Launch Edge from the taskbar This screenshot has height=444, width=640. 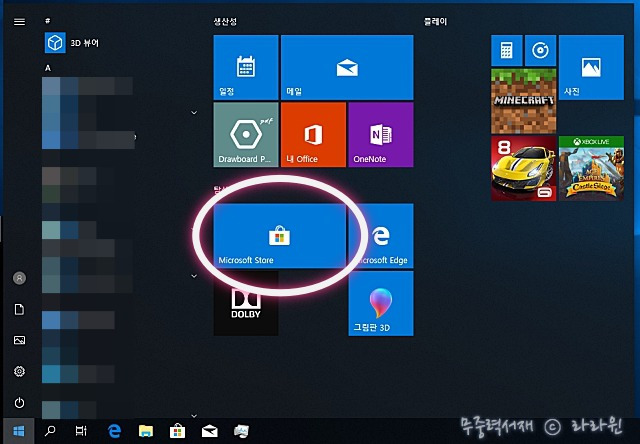click(x=114, y=431)
